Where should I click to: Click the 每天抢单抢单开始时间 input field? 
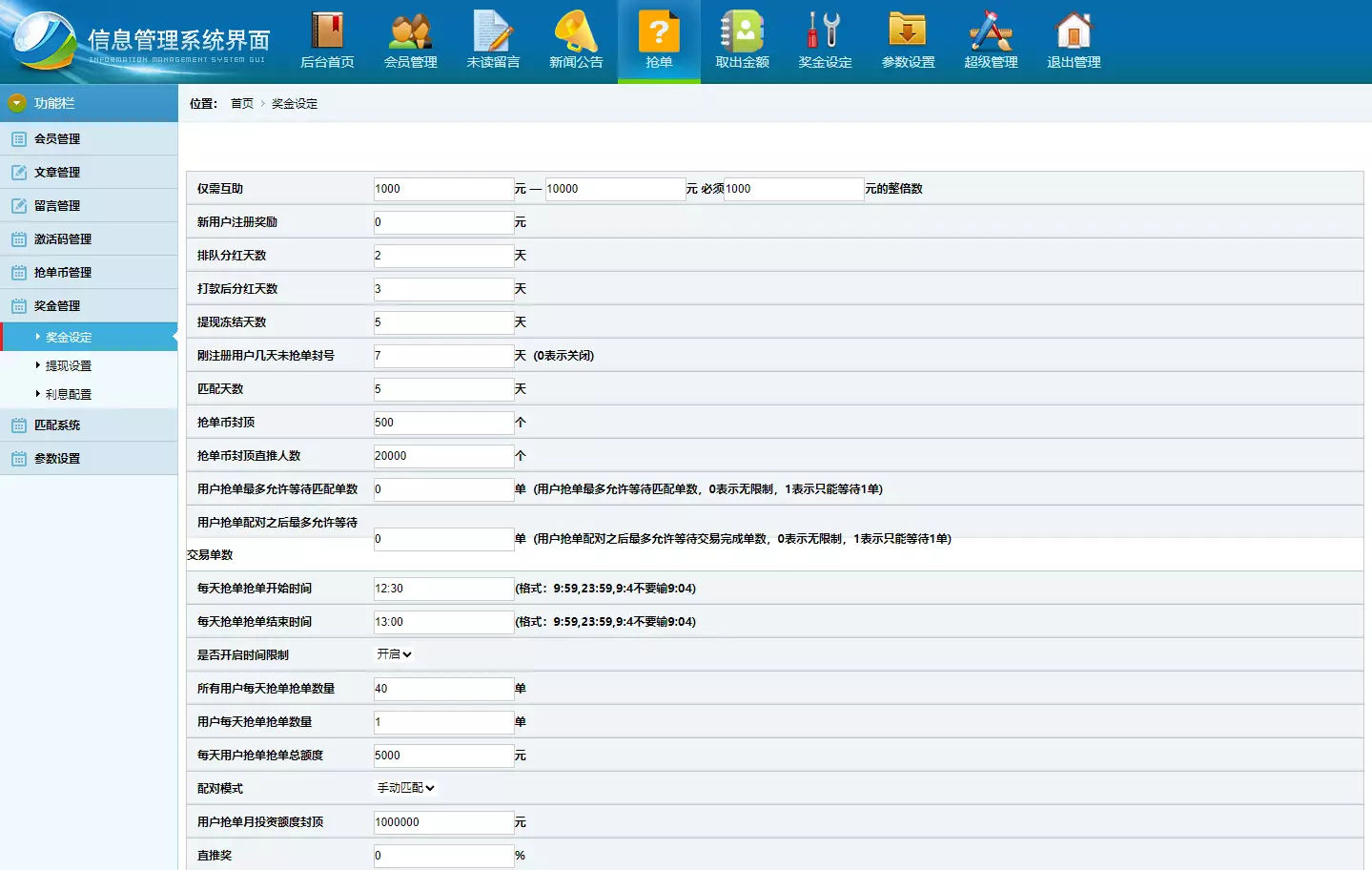[x=443, y=589]
